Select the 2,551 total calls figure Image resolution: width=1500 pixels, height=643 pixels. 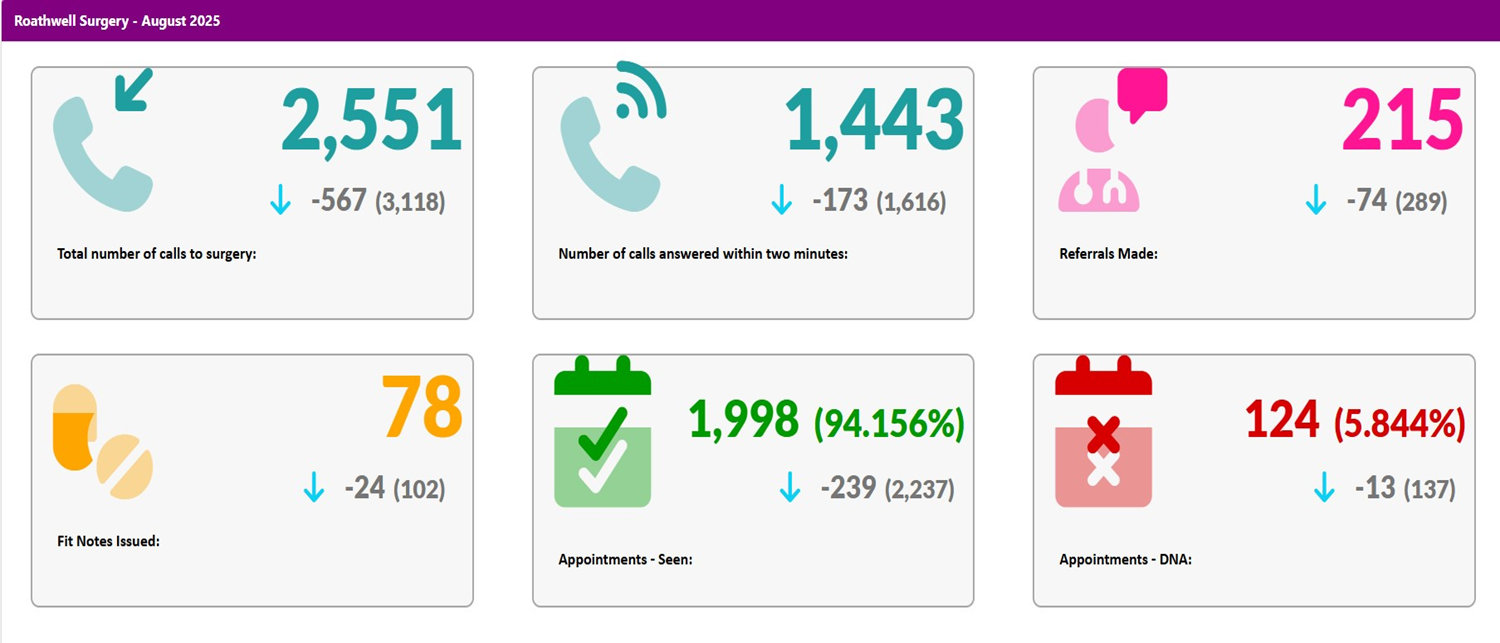pyautogui.click(x=371, y=121)
